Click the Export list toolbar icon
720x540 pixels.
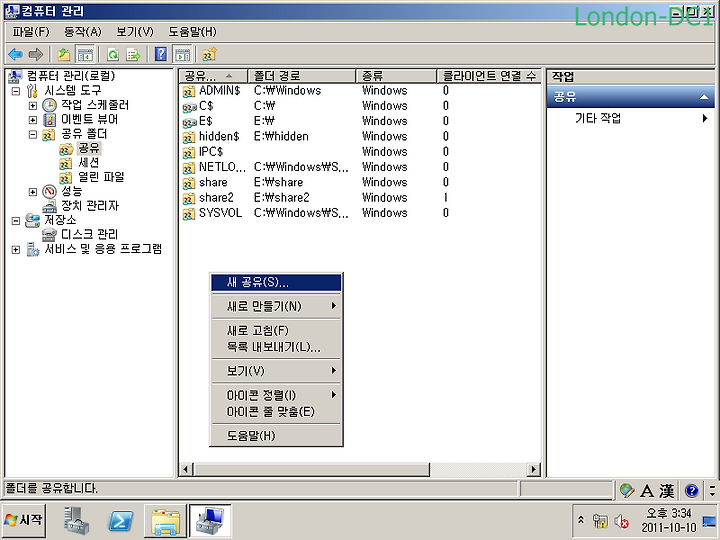[134, 55]
